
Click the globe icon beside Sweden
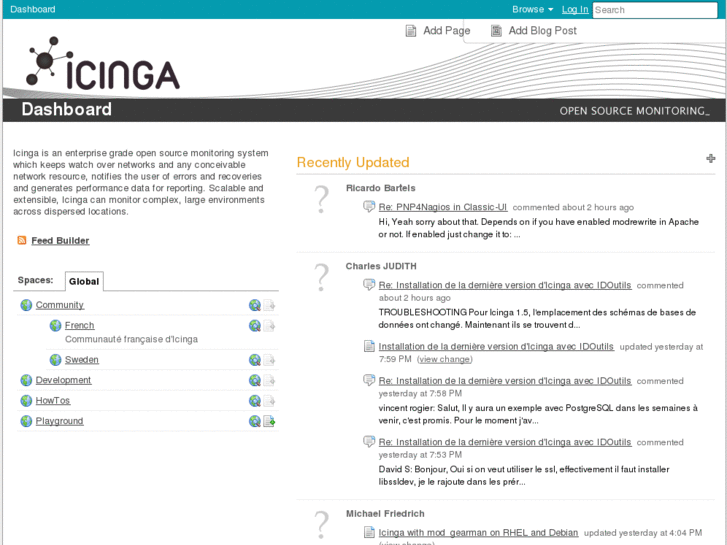55,359
